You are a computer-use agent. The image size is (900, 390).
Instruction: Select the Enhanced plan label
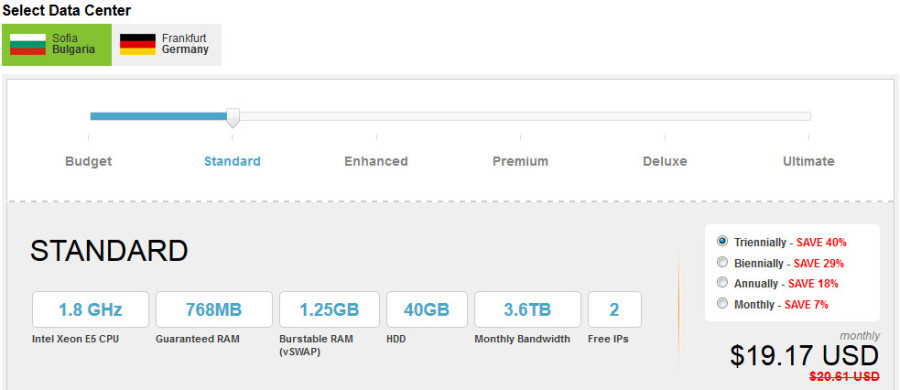click(376, 161)
